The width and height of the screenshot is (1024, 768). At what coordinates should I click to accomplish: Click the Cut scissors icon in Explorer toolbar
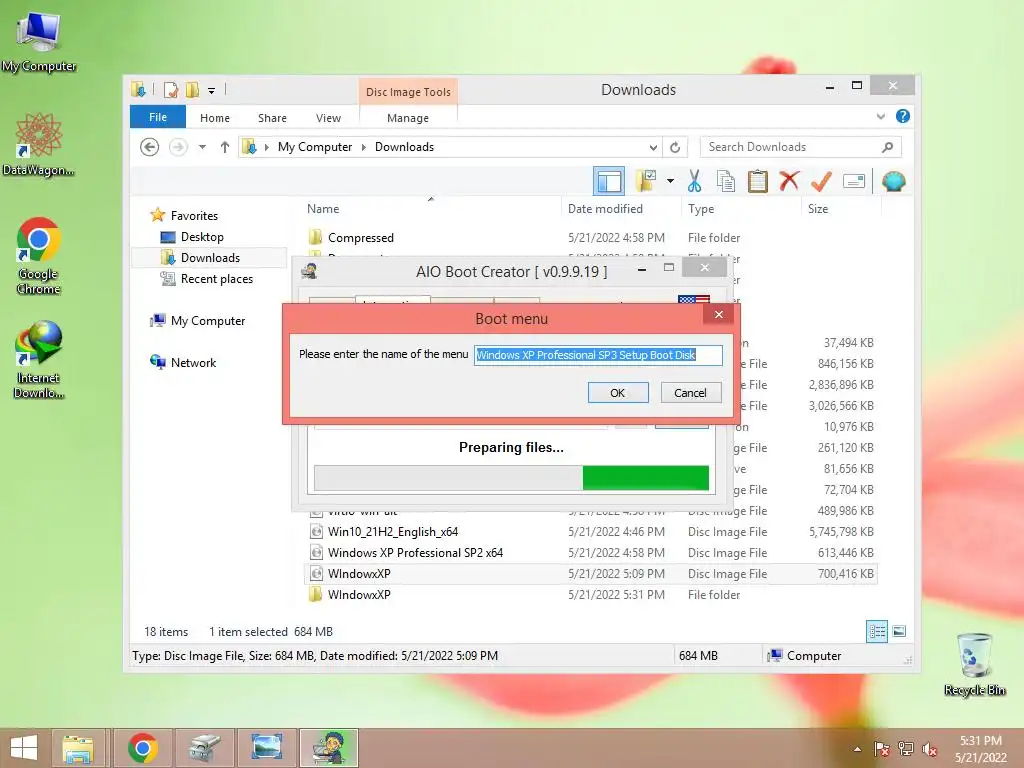[x=694, y=181]
